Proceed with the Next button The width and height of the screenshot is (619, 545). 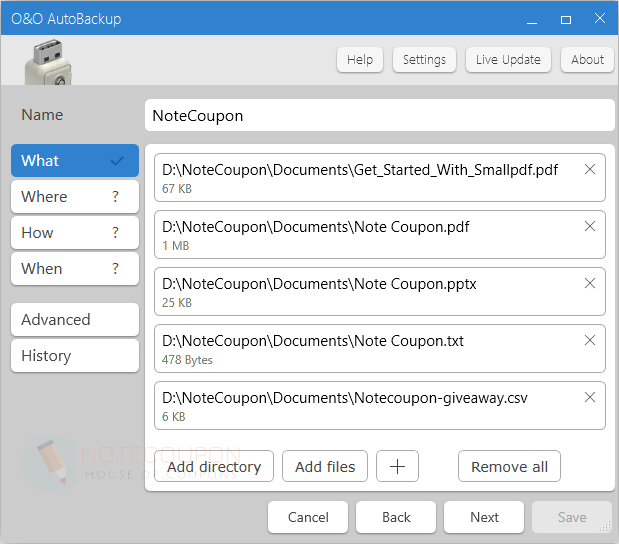484,517
